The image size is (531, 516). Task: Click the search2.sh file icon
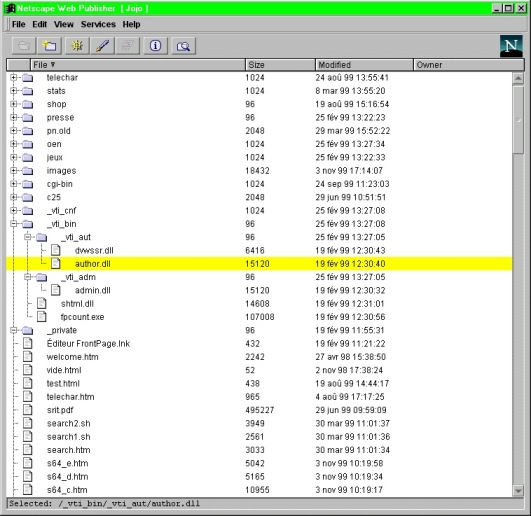click(x=28, y=423)
